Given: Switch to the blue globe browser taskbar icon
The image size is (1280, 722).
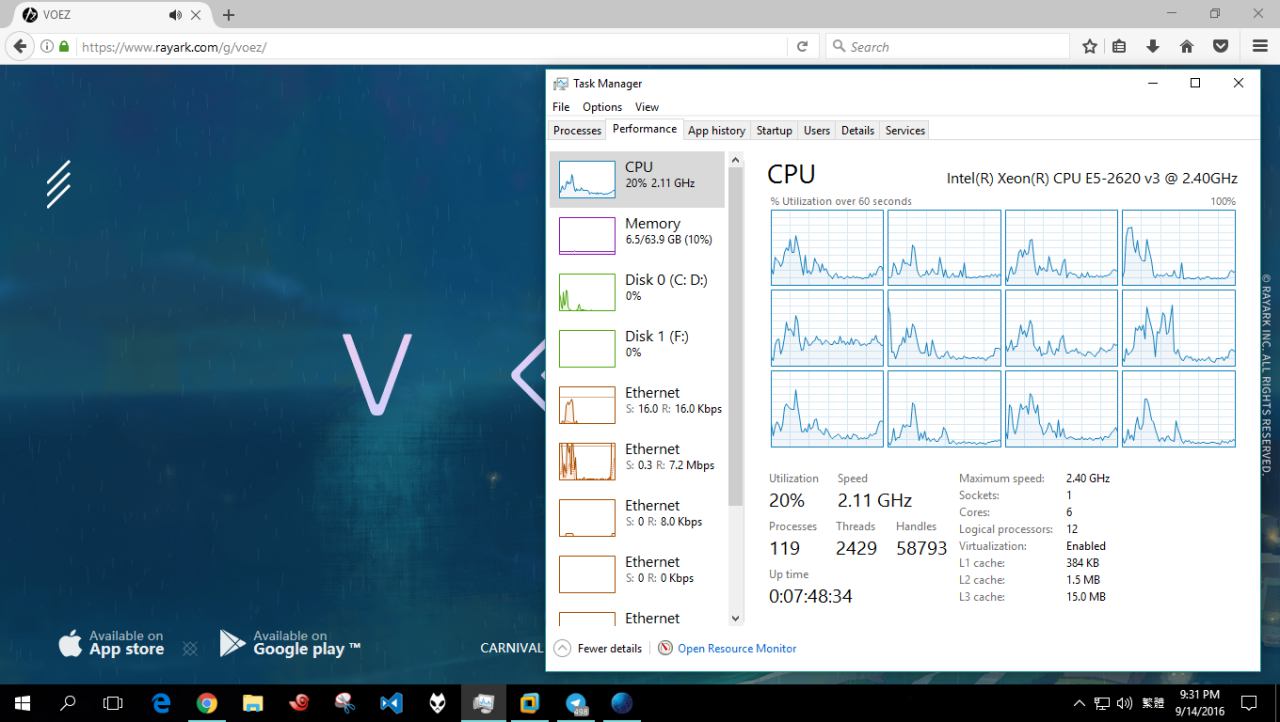Looking at the screenshot, I should pyautogui.click(x=622, y=703).
